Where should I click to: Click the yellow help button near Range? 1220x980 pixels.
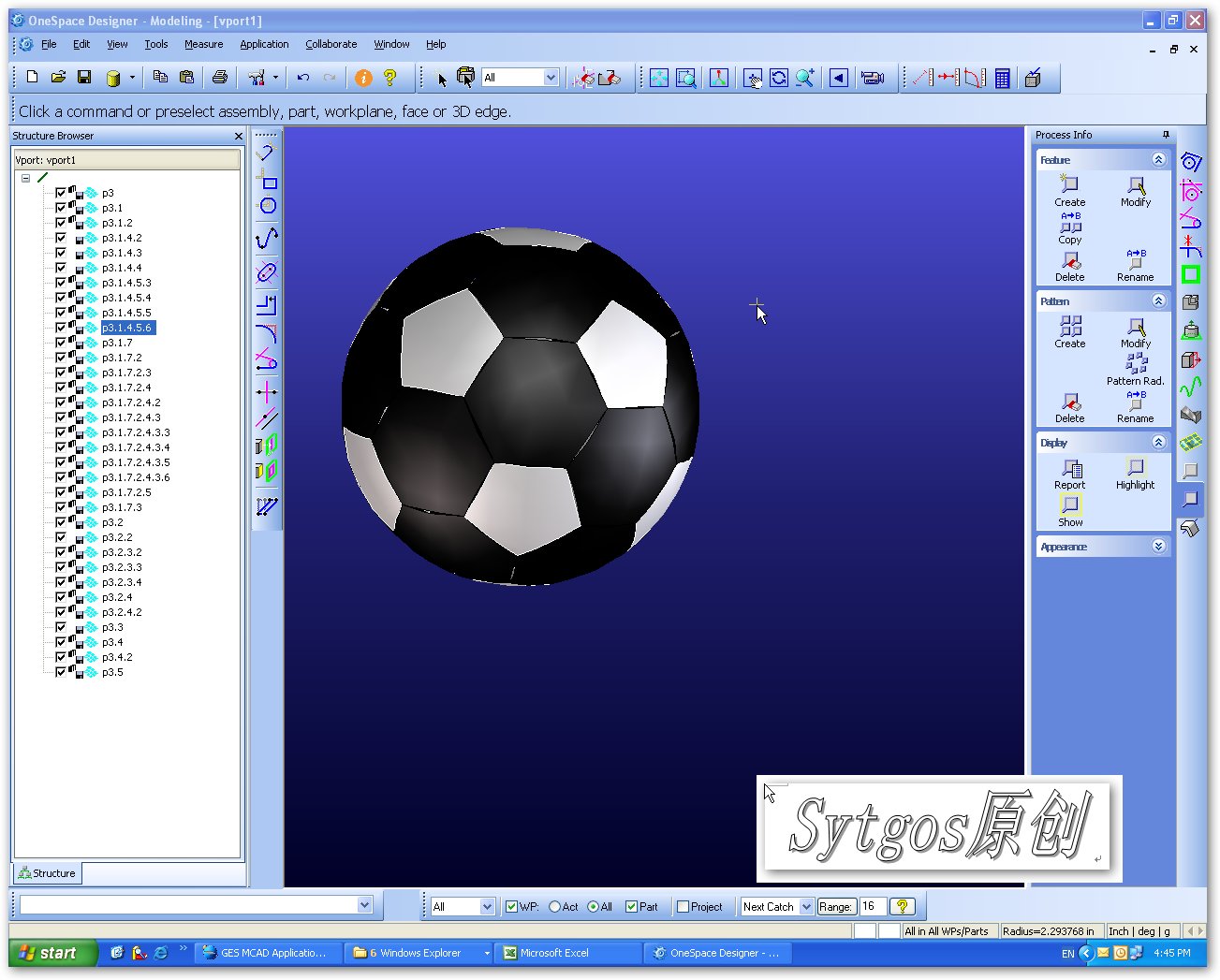pos(902,906)
